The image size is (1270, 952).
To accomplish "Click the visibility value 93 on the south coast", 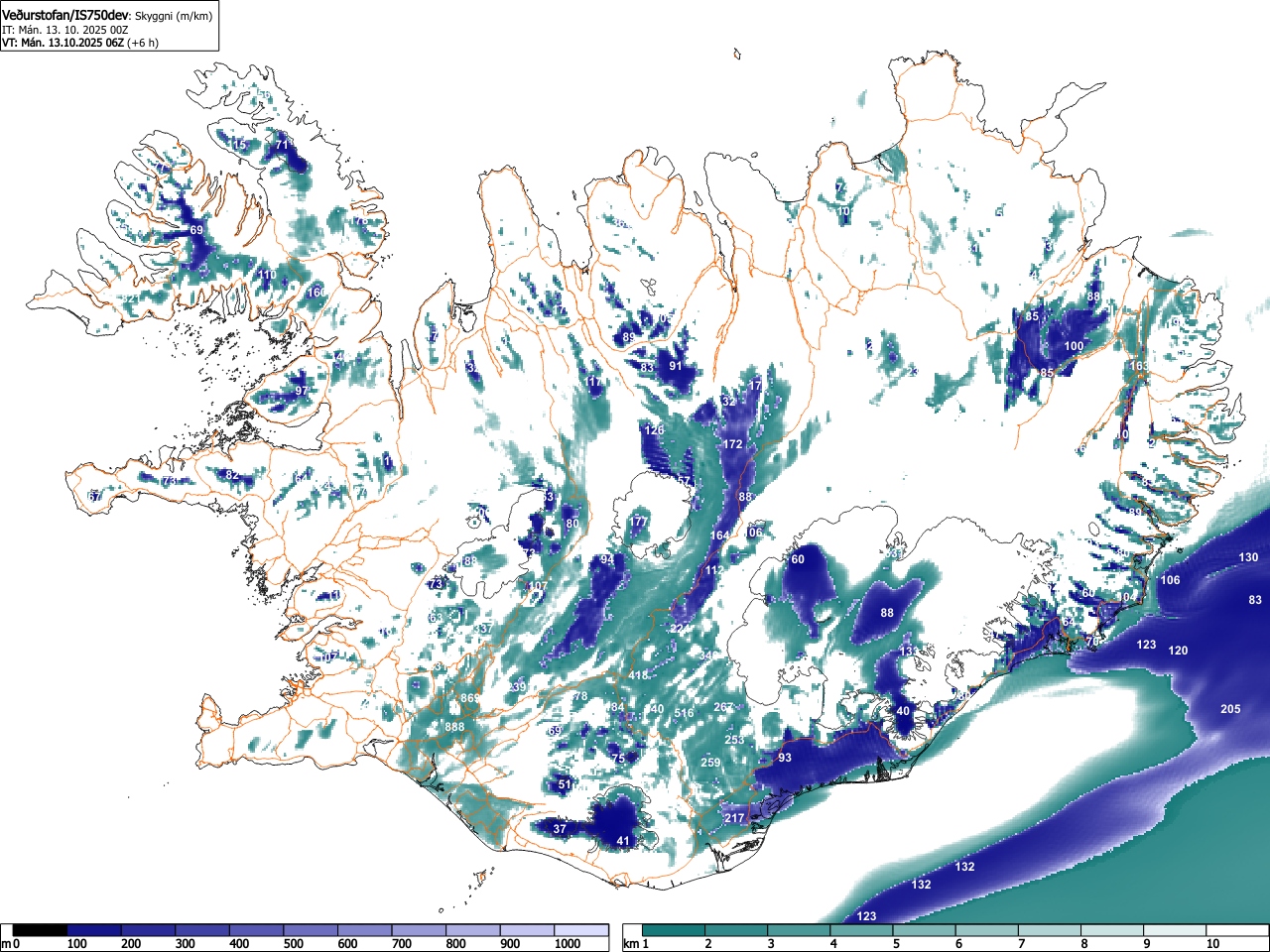I will point(785,758).
